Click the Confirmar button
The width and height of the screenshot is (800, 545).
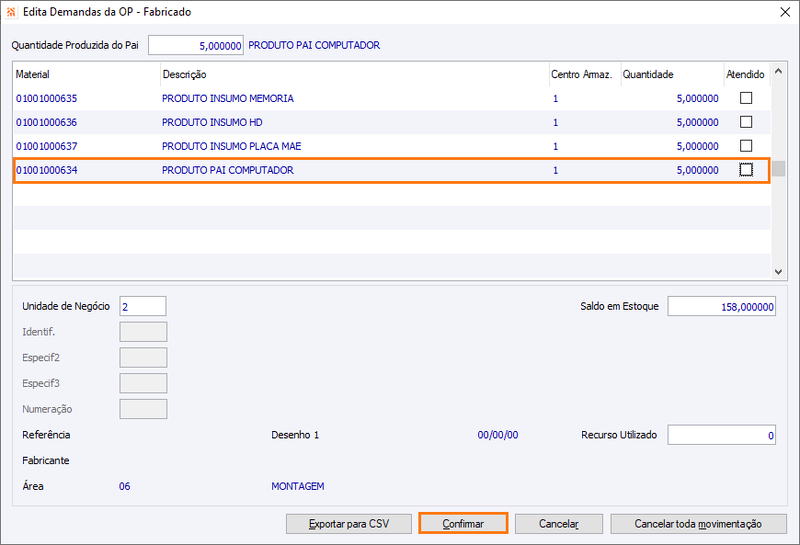pos(463,524)
